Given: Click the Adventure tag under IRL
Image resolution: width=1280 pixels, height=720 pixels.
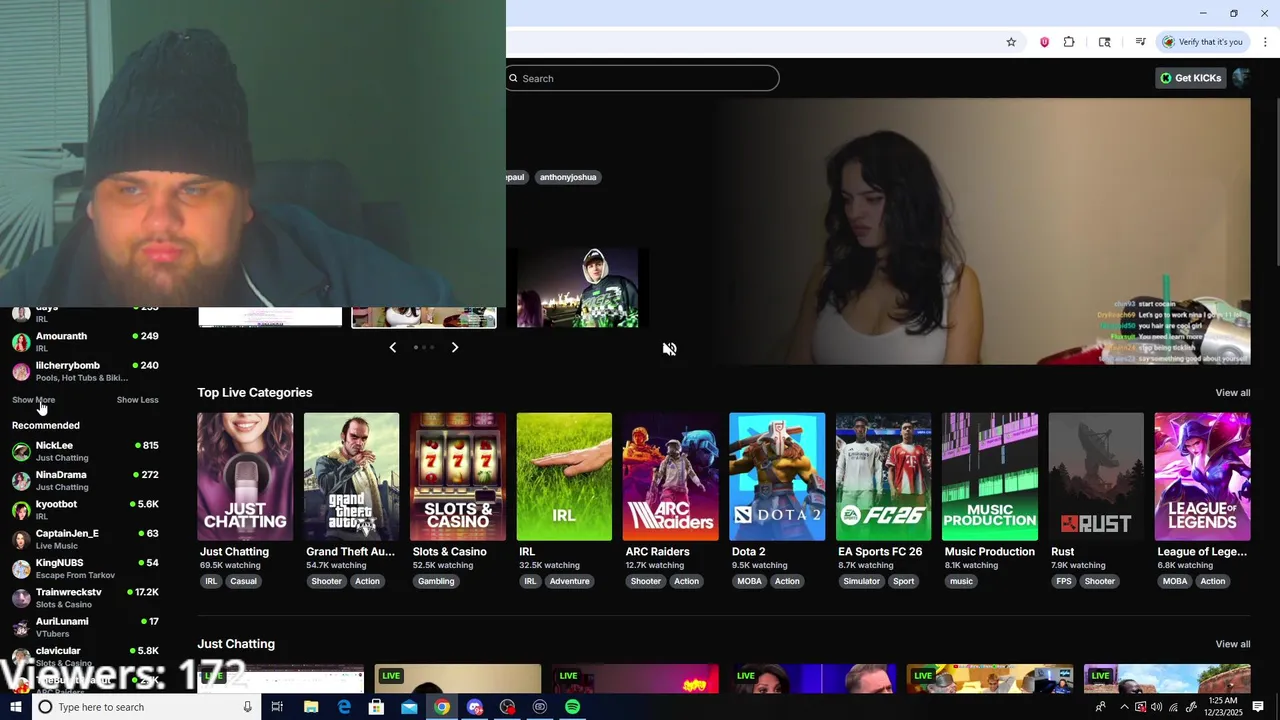Looking at the screenshot, I should pyautogui.click(x=569, y=581).
